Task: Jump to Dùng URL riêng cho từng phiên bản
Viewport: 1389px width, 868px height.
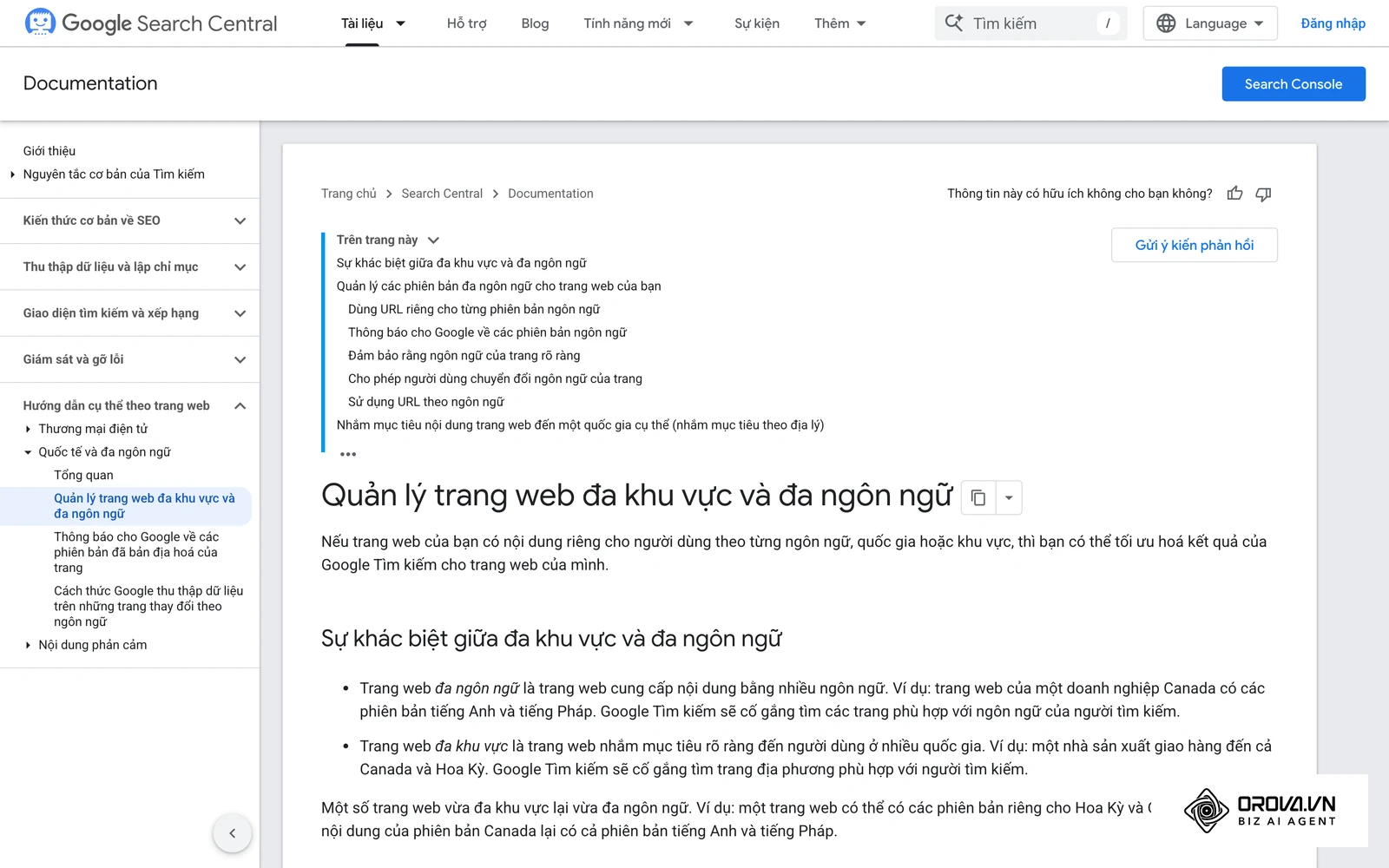Action: point(474,309)
